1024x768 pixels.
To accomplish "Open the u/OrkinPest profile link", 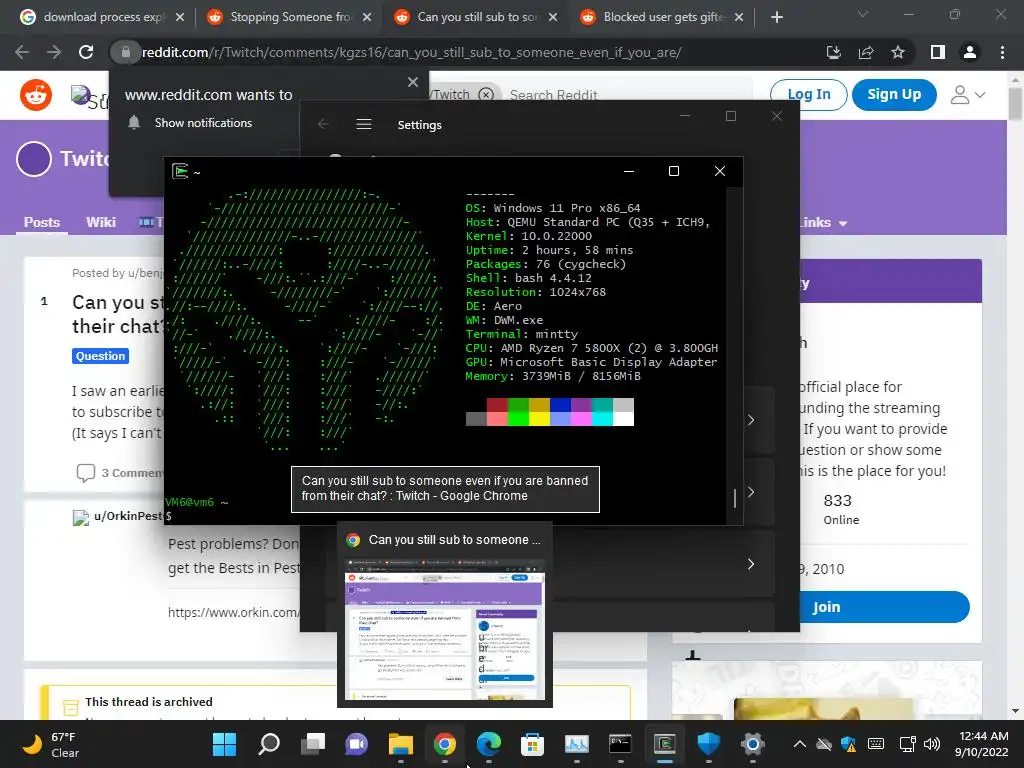I will [128, 516].
